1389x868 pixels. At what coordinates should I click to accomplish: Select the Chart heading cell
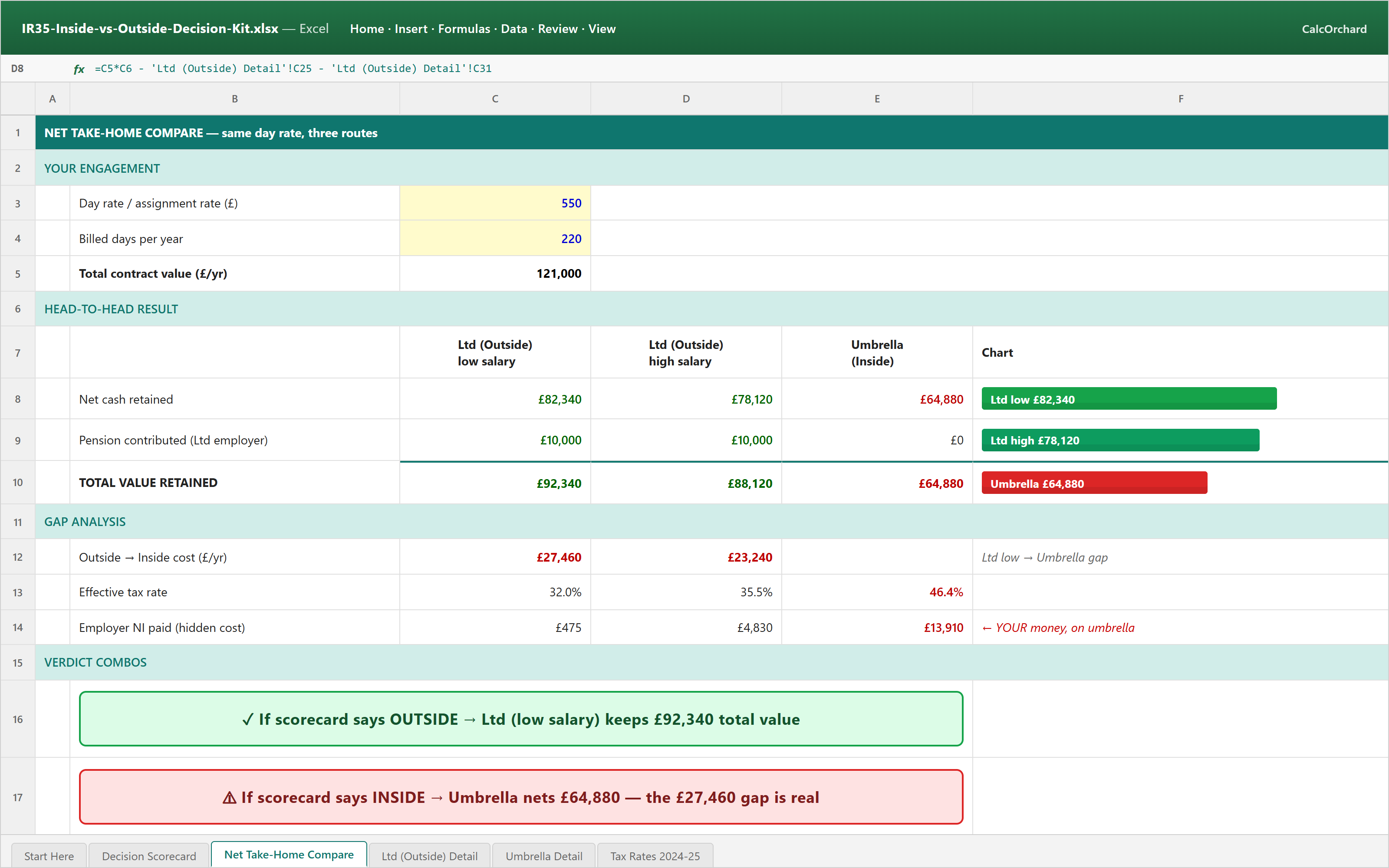click(x=1181, y=352)
